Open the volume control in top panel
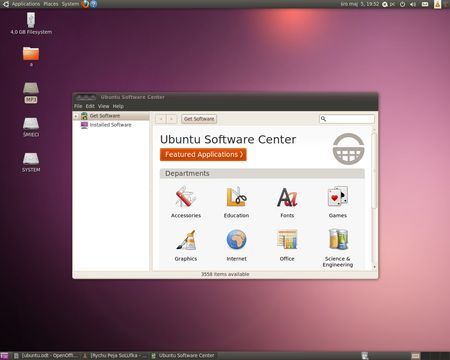 click(x=413, y=4)
